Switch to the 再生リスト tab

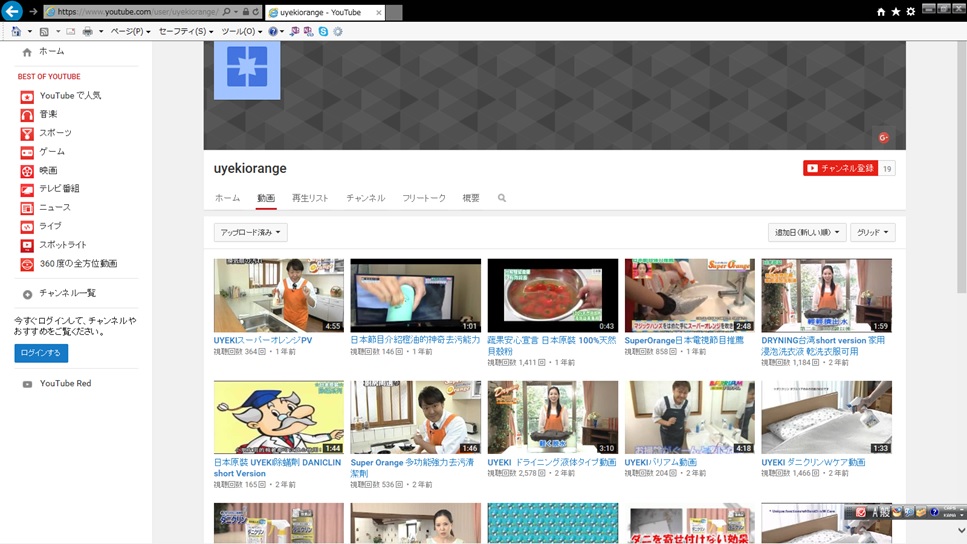[x=310, y=198]
